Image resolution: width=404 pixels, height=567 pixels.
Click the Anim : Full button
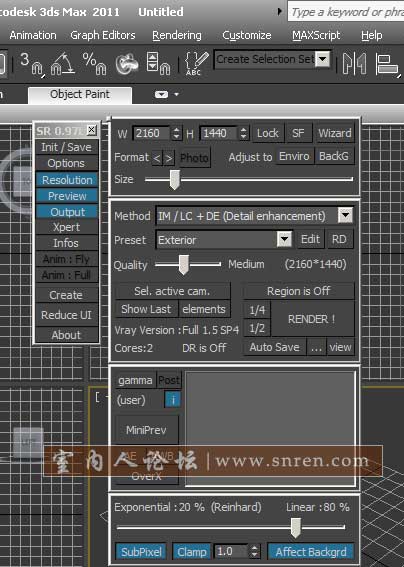click(66, 275)
